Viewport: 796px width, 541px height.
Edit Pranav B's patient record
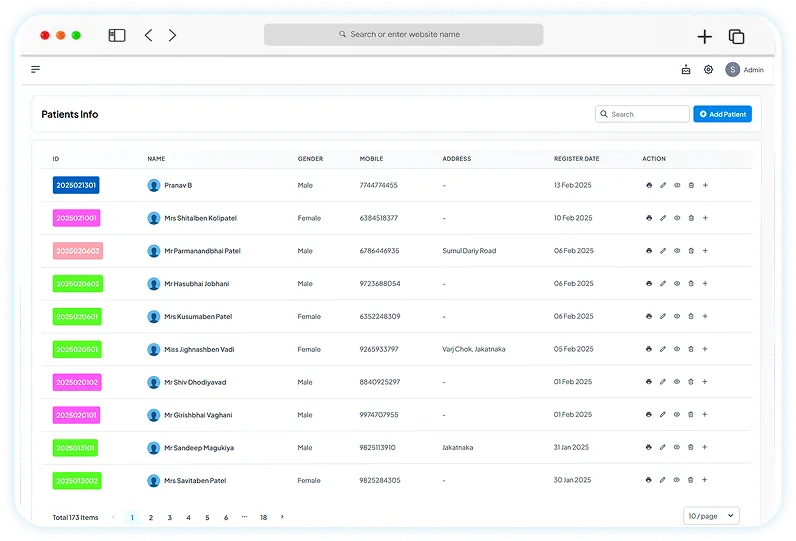pos(663,185)
